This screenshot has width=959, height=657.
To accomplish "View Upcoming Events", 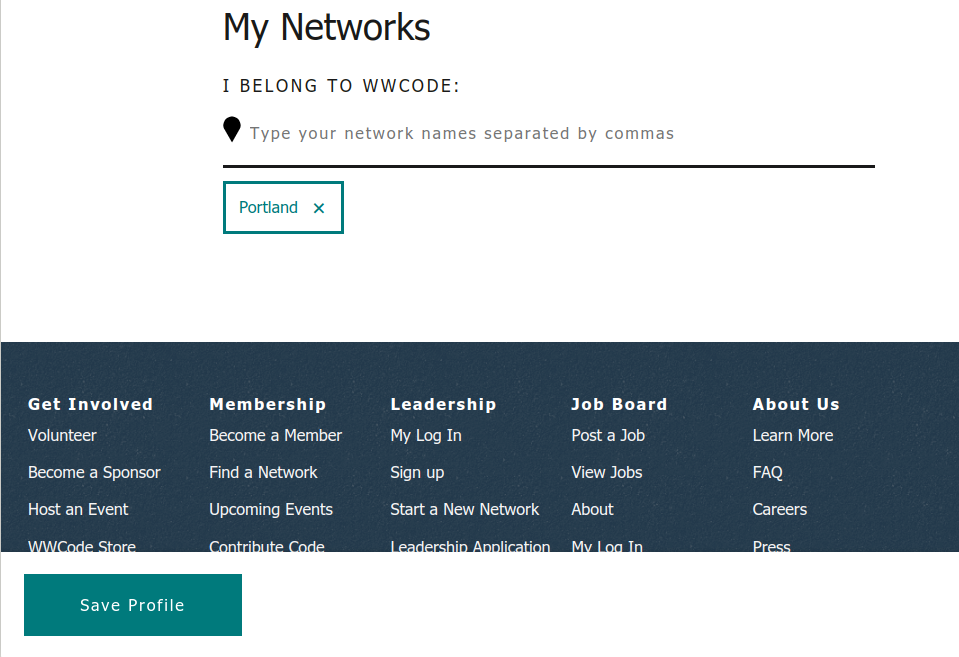I will [271, 510].
